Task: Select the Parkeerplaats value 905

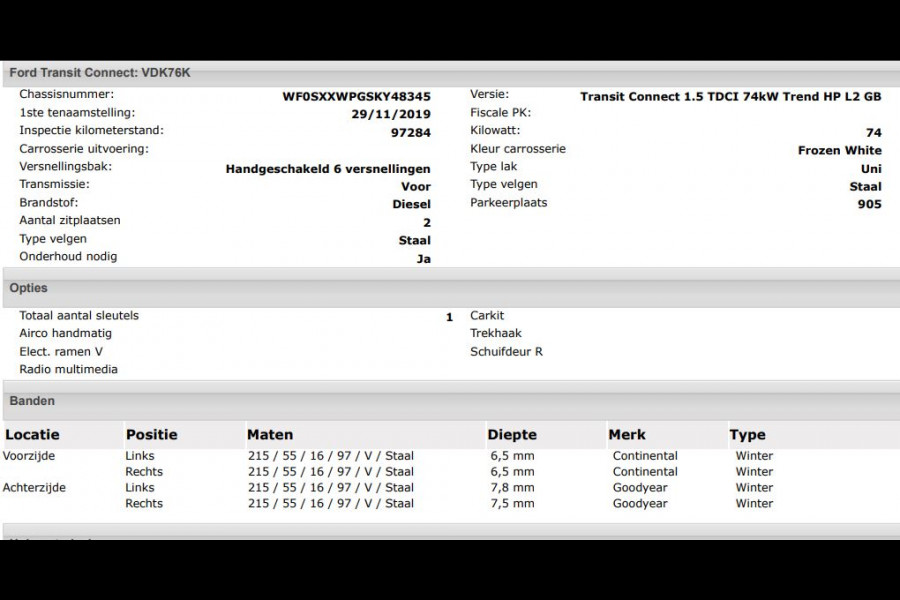Action: pos(869,205)
